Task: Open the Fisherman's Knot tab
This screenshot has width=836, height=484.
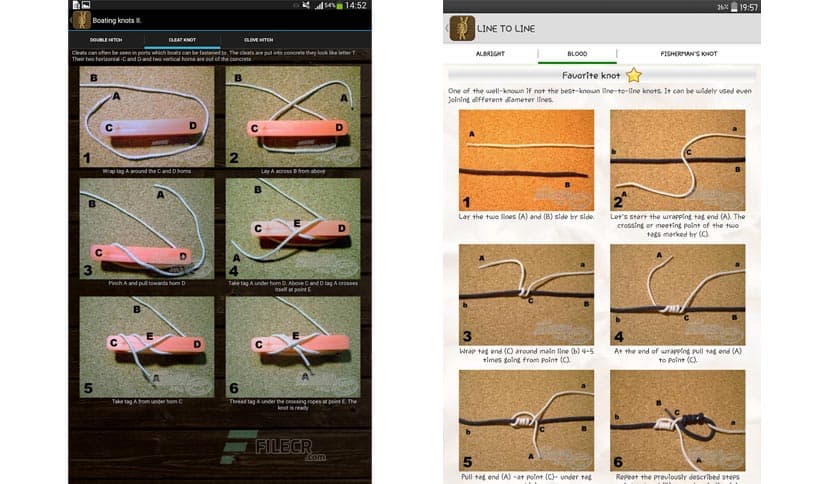Action: (x=688, y=54)
